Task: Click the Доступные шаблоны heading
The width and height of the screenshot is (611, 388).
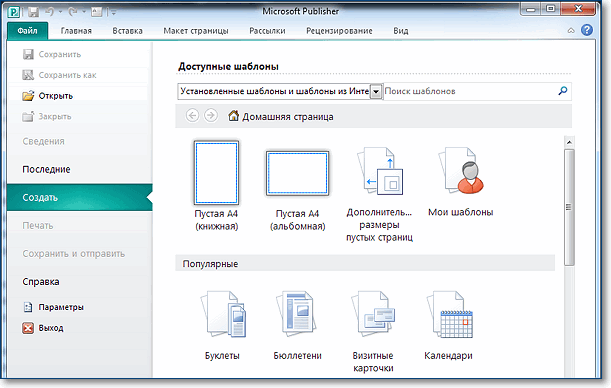Action: tap(228, 66)
